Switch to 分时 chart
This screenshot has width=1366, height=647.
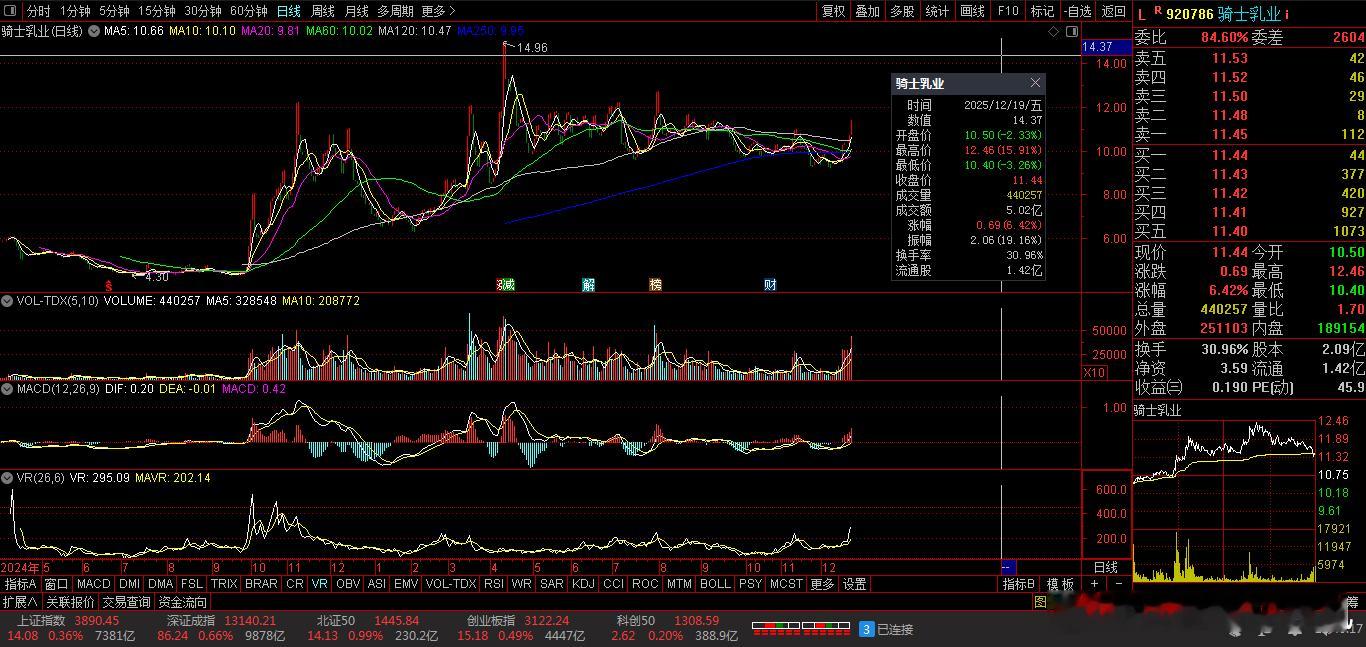click(x=38, y=11)
